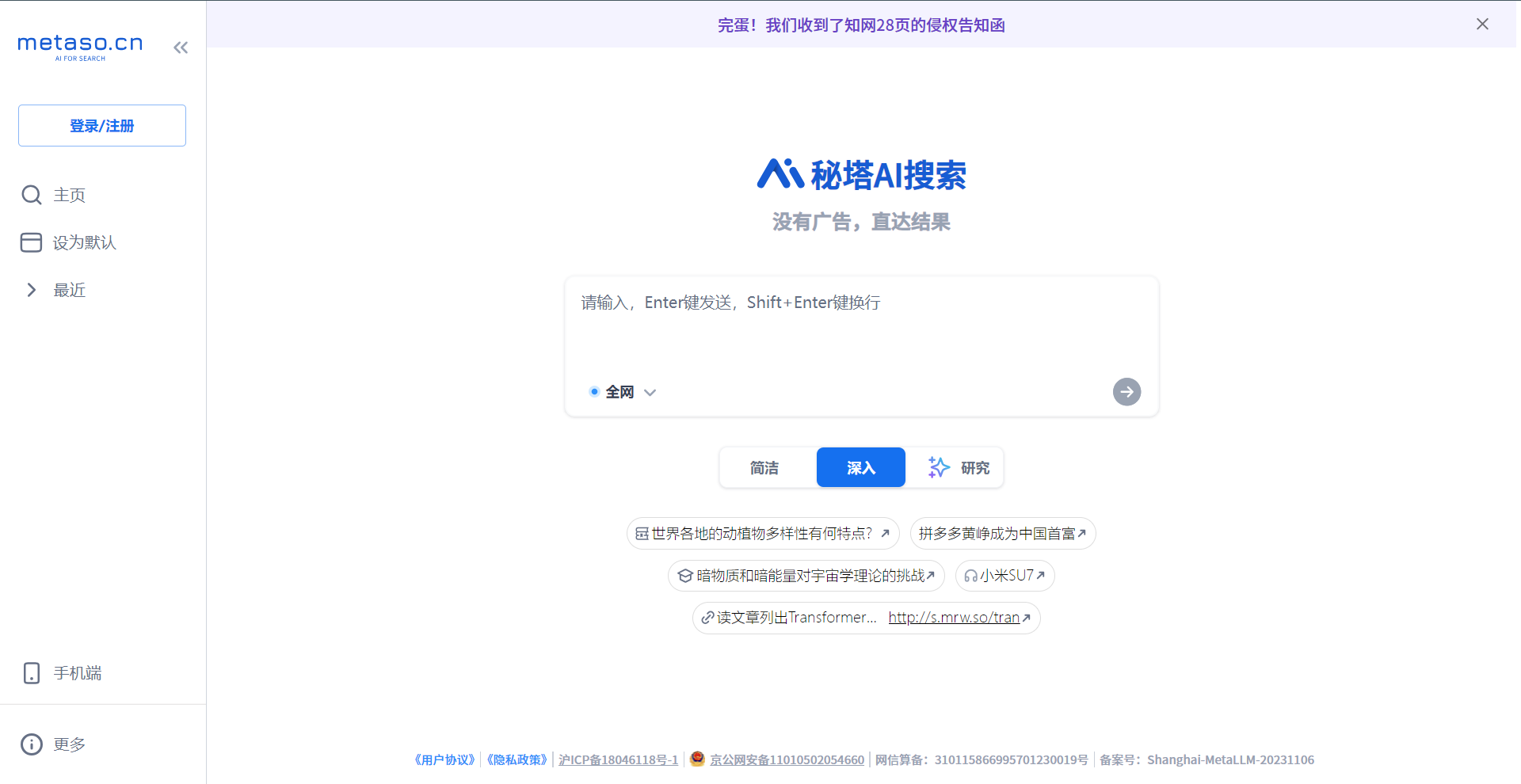Collapse the sidebar with double-chevron icon

tap(181, 48)
